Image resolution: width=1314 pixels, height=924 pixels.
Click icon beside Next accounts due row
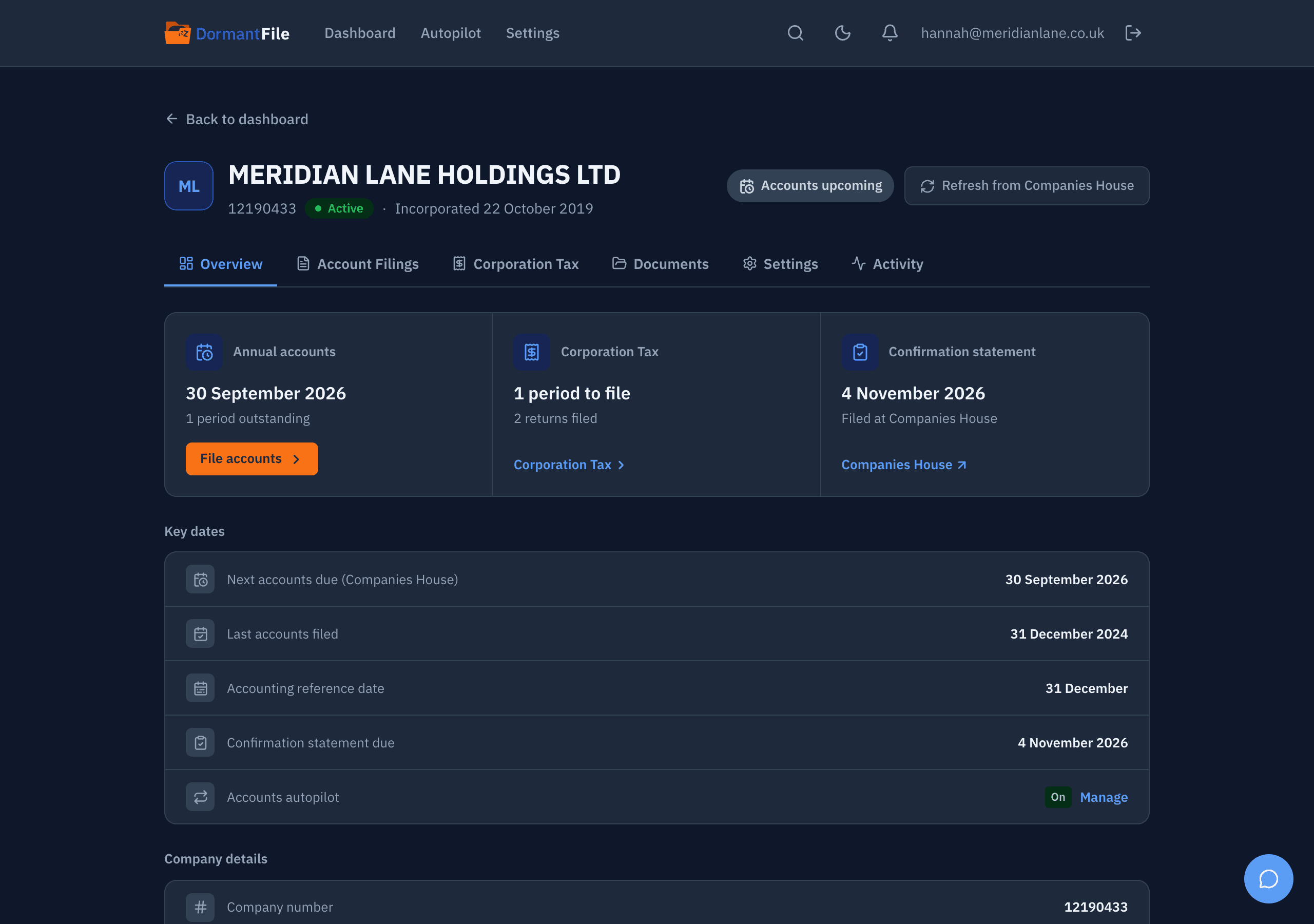point(200,580)
